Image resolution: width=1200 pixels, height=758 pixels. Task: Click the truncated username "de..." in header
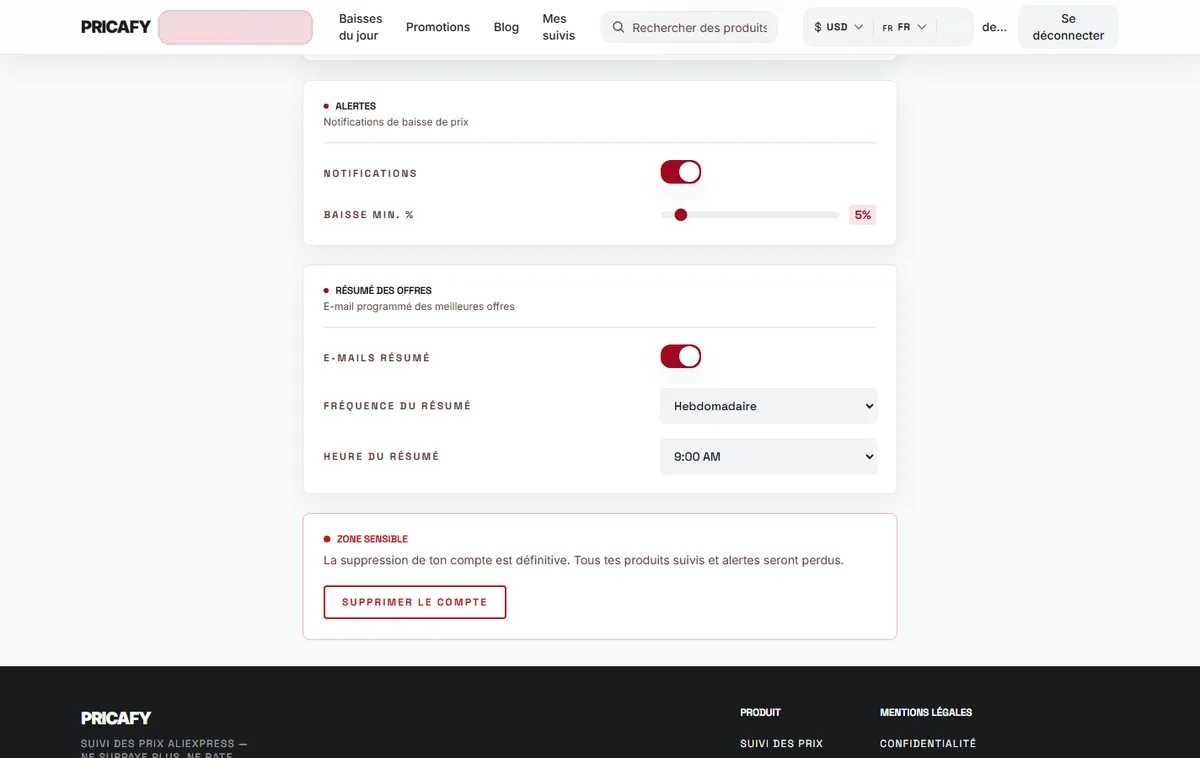(995, 27)
